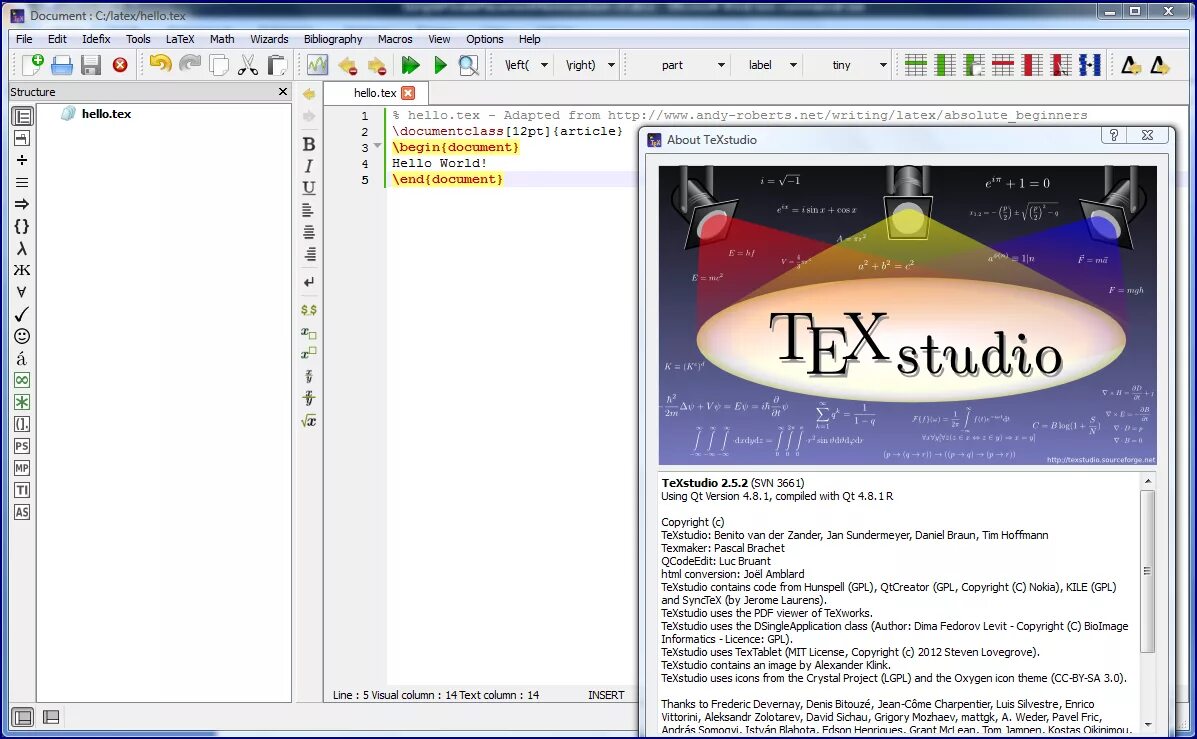Insert a subscript
The height and width of the screenshot is (739, 1197).
[309, 332]
